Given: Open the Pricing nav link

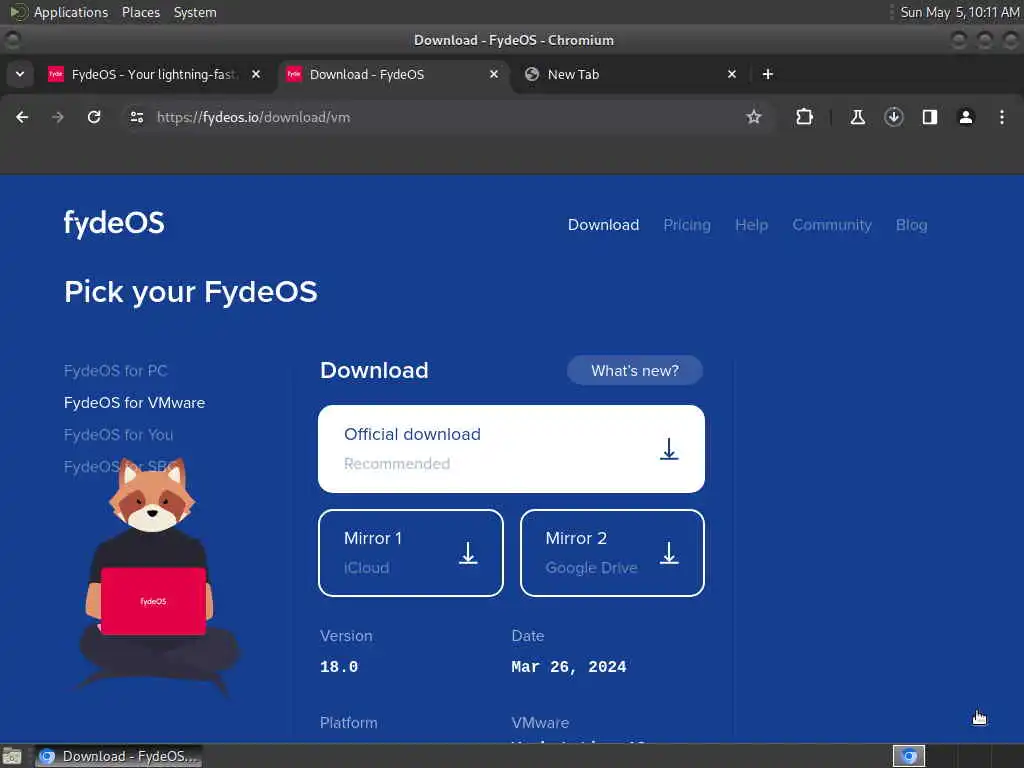Looking at the screenshot, I should tap(687, 225).
